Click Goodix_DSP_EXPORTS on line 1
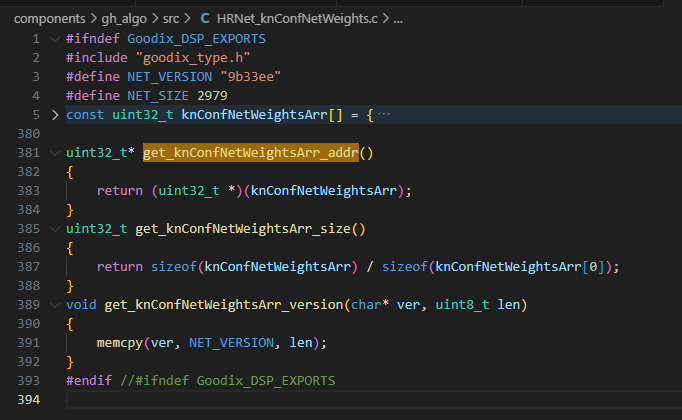The width and height of the screenshot is (682, 420). tap(196, 39)
